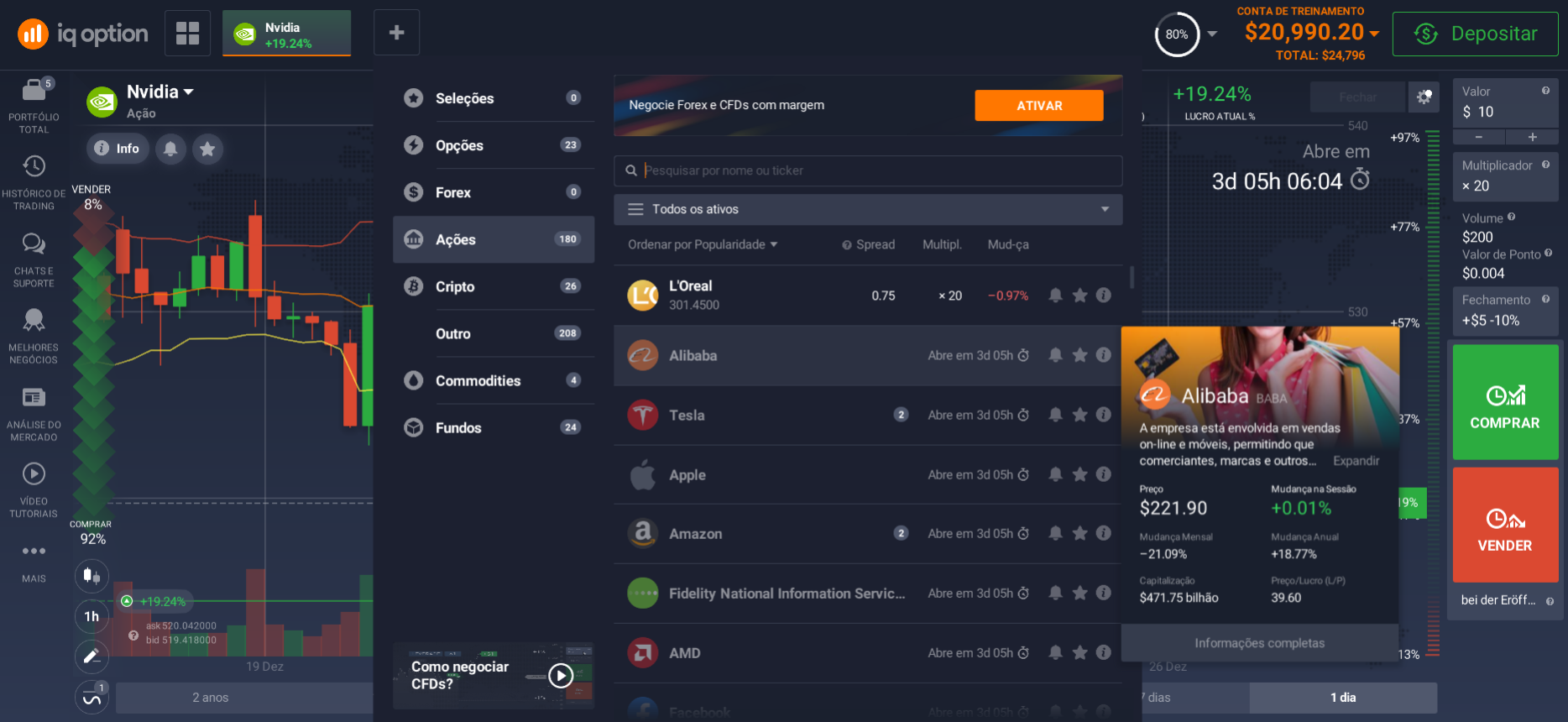1568x722 pixels.
Task: Open info icon for AMD row
Action: 1104,652
